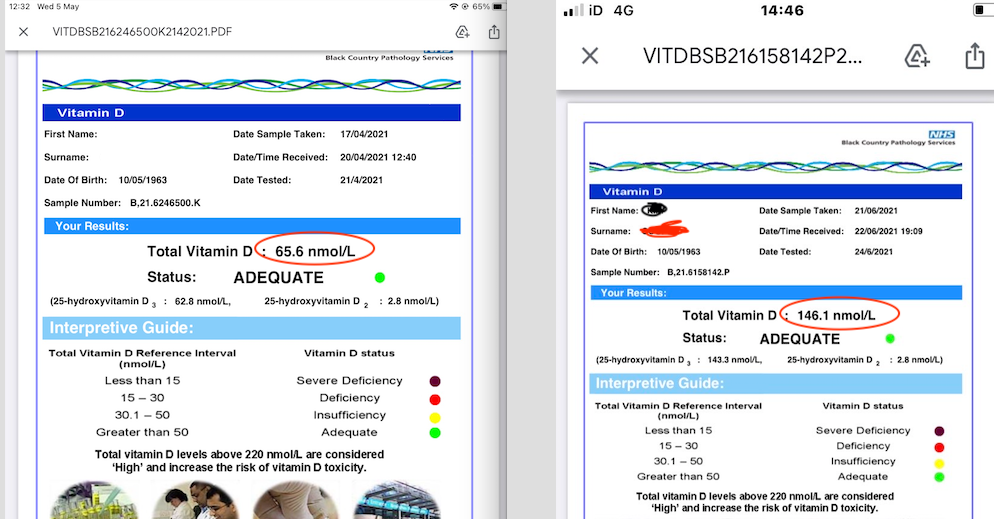Tap date sample taken 17/04/2021
994x519 pixels.
click(x=364, y=134)
